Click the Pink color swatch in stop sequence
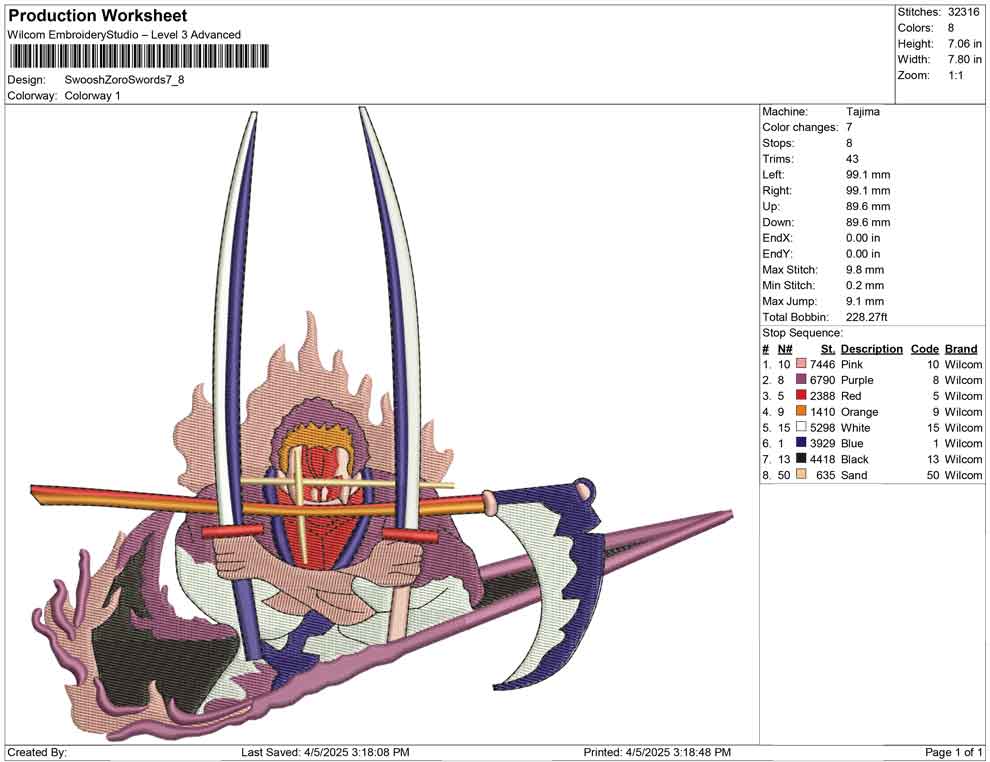 pos(801,364)
